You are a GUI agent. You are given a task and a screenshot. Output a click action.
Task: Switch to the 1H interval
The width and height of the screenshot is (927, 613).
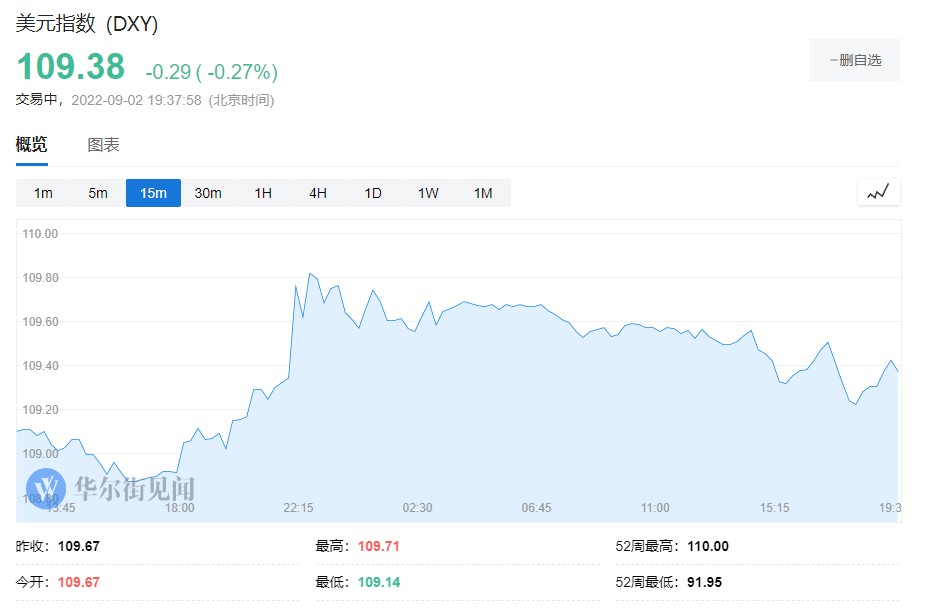(263, 193)
